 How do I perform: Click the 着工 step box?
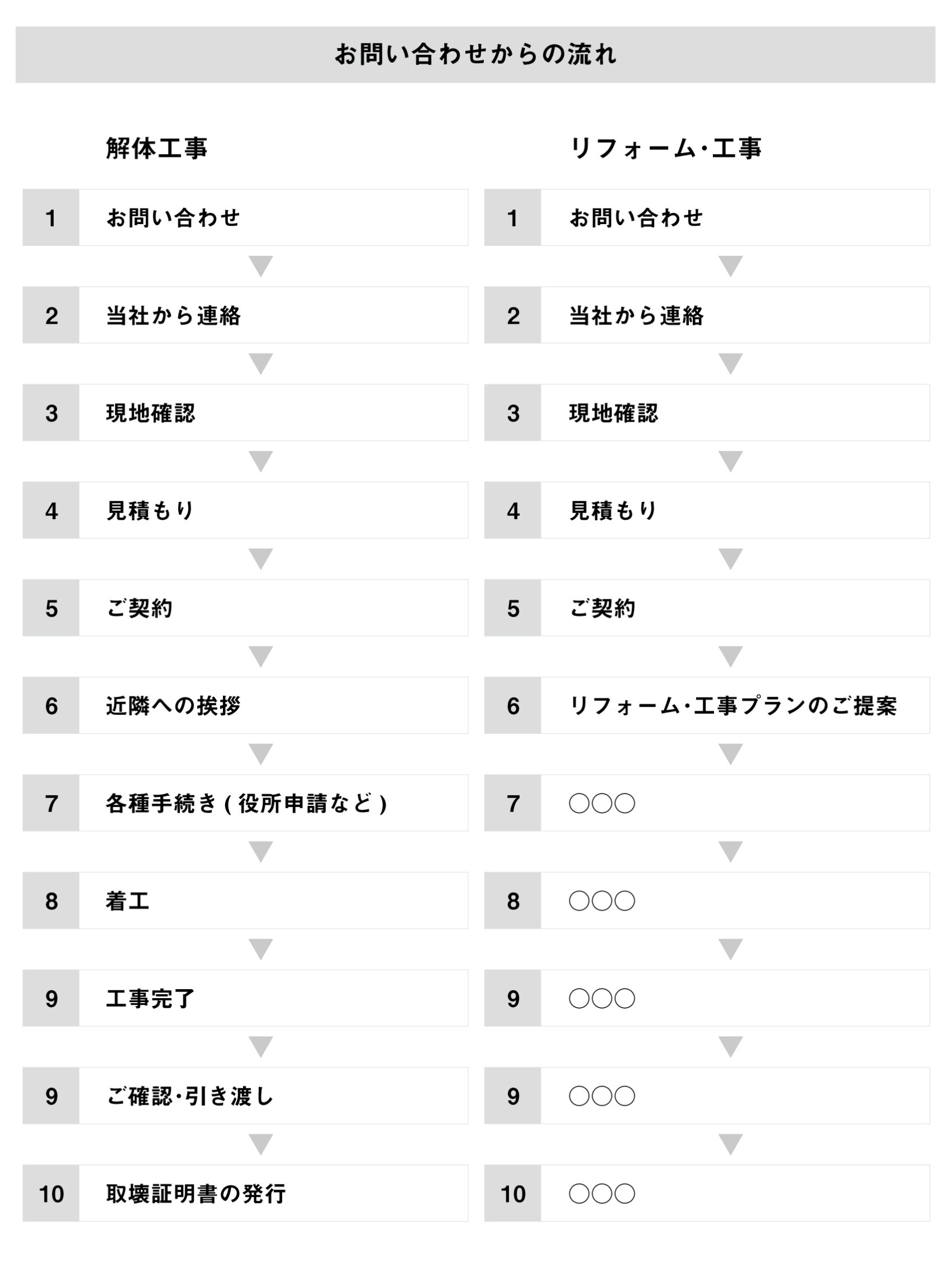tap(273, 901)
